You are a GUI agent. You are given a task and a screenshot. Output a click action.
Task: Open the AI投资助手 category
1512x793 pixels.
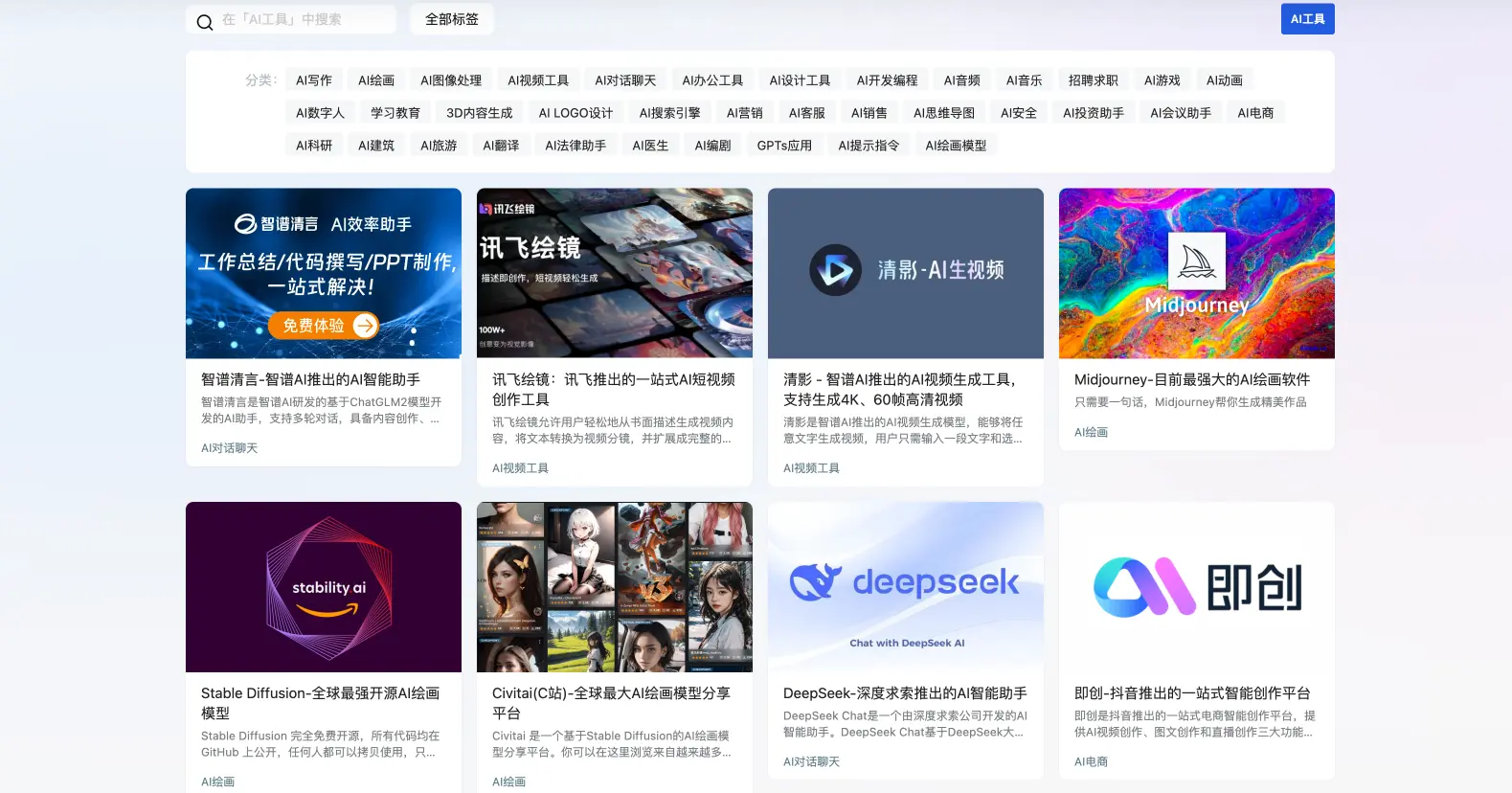[1094, 113]
